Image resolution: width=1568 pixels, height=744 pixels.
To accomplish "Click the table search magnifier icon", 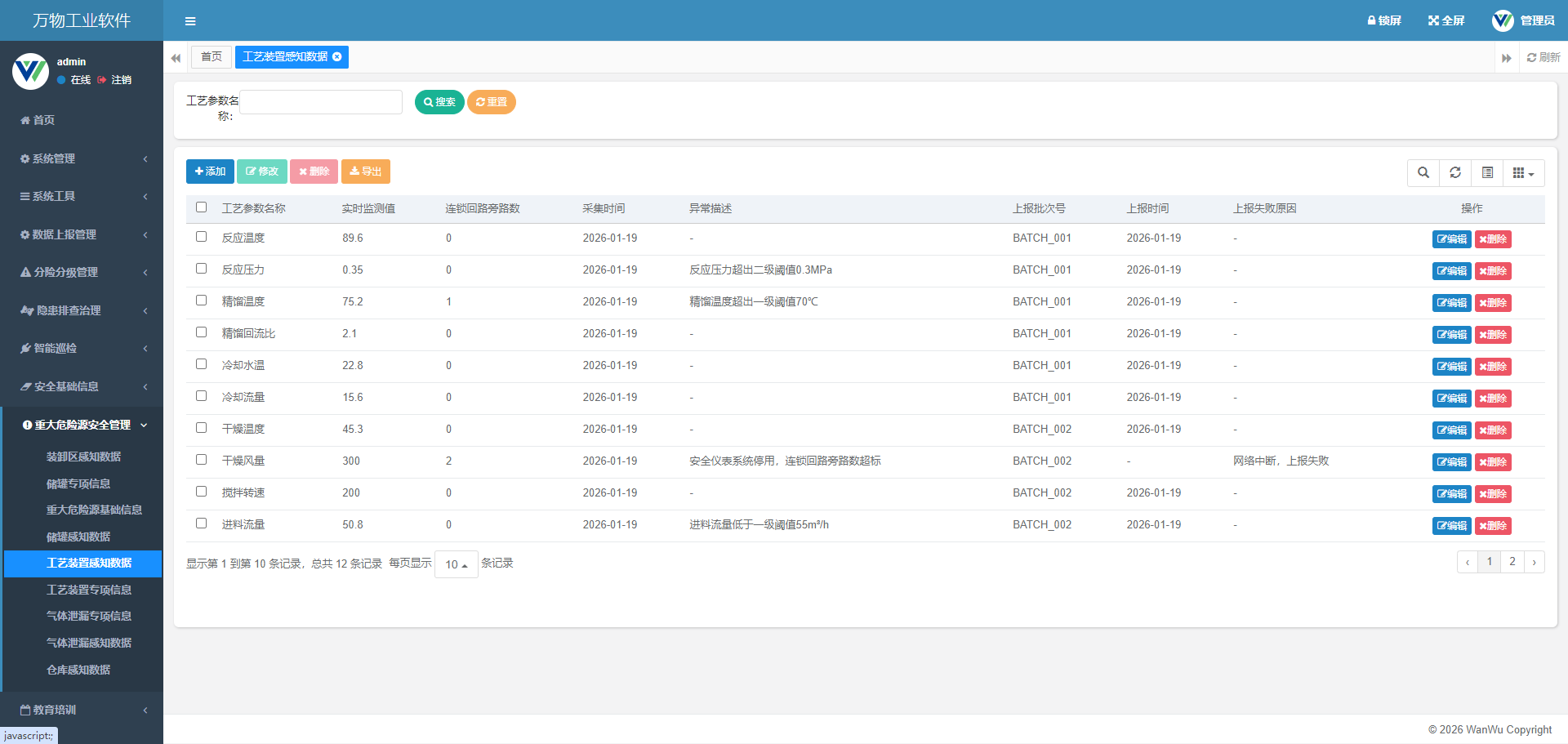I will click(1423, 173).
